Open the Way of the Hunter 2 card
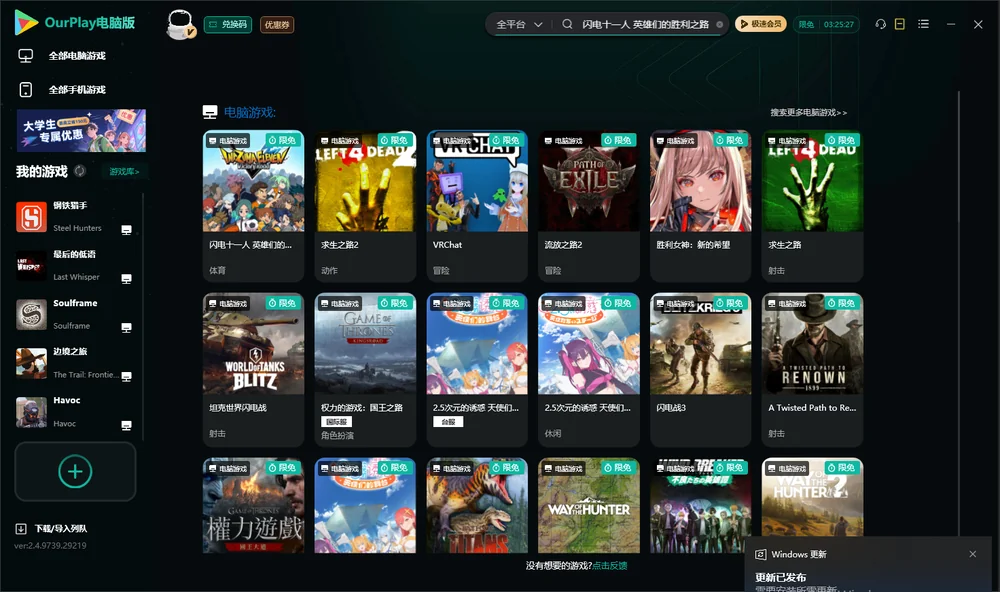Screen dimensions: 1000x592 coord(812,498)
